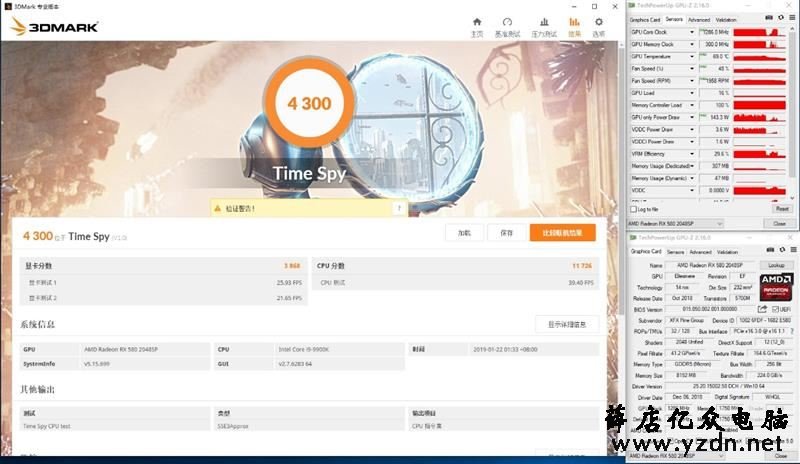Open the 3DMark Benchmarks gauge icon
The height and width of the screenshot is (464, 800).
point(507,22)
